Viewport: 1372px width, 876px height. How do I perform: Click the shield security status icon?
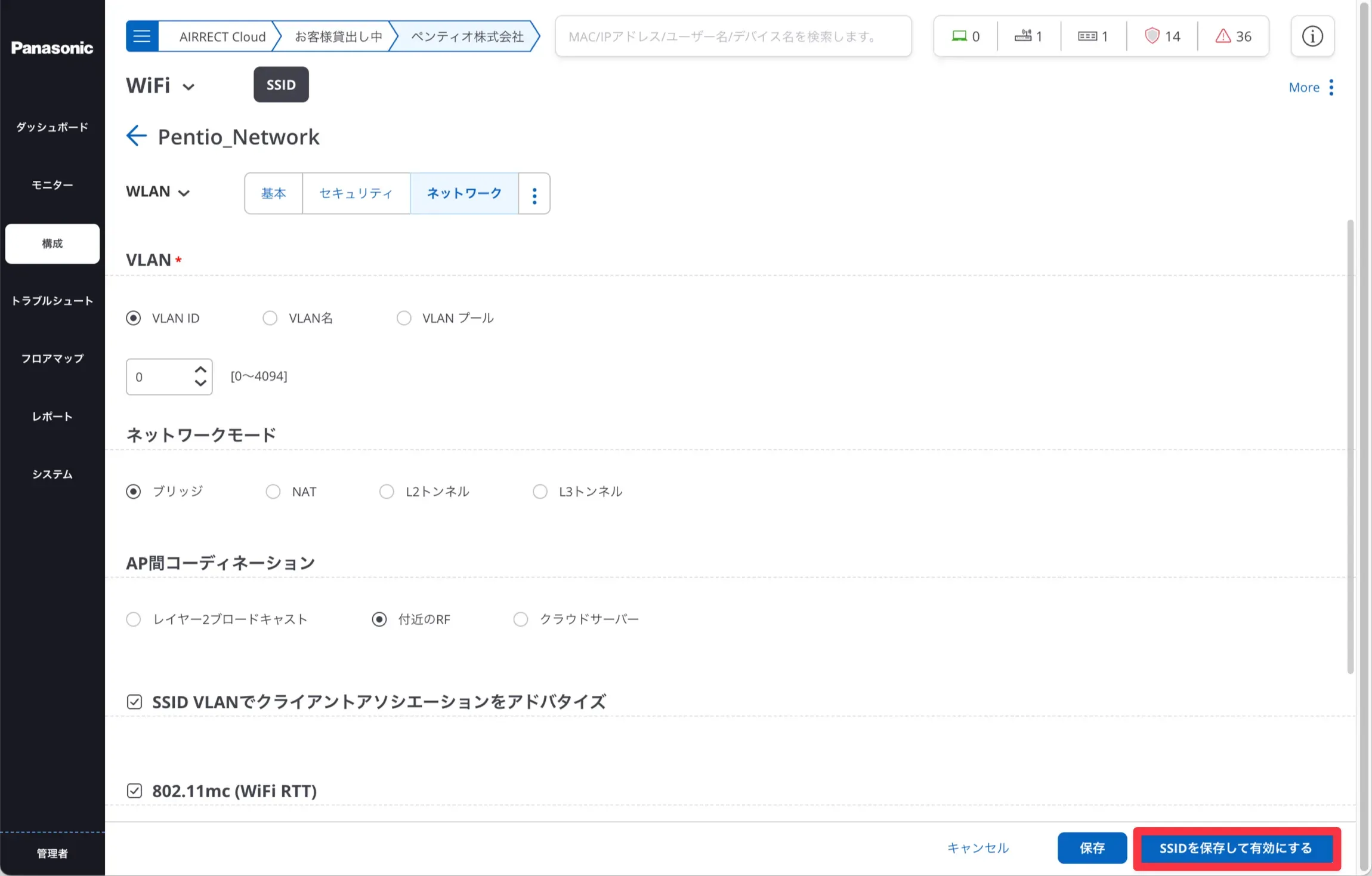(1152, 36)
